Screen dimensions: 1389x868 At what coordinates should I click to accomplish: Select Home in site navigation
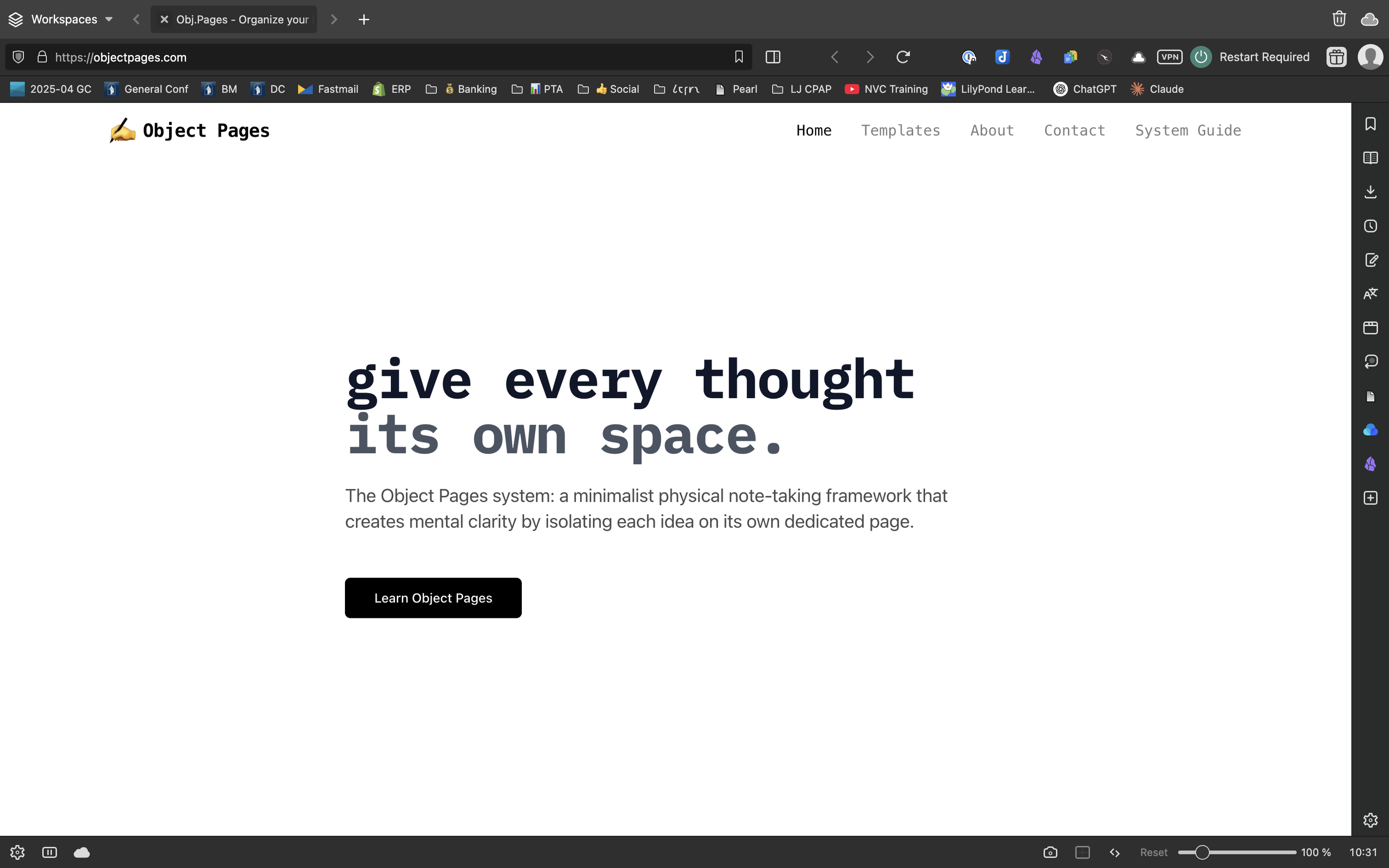point(813,130)
